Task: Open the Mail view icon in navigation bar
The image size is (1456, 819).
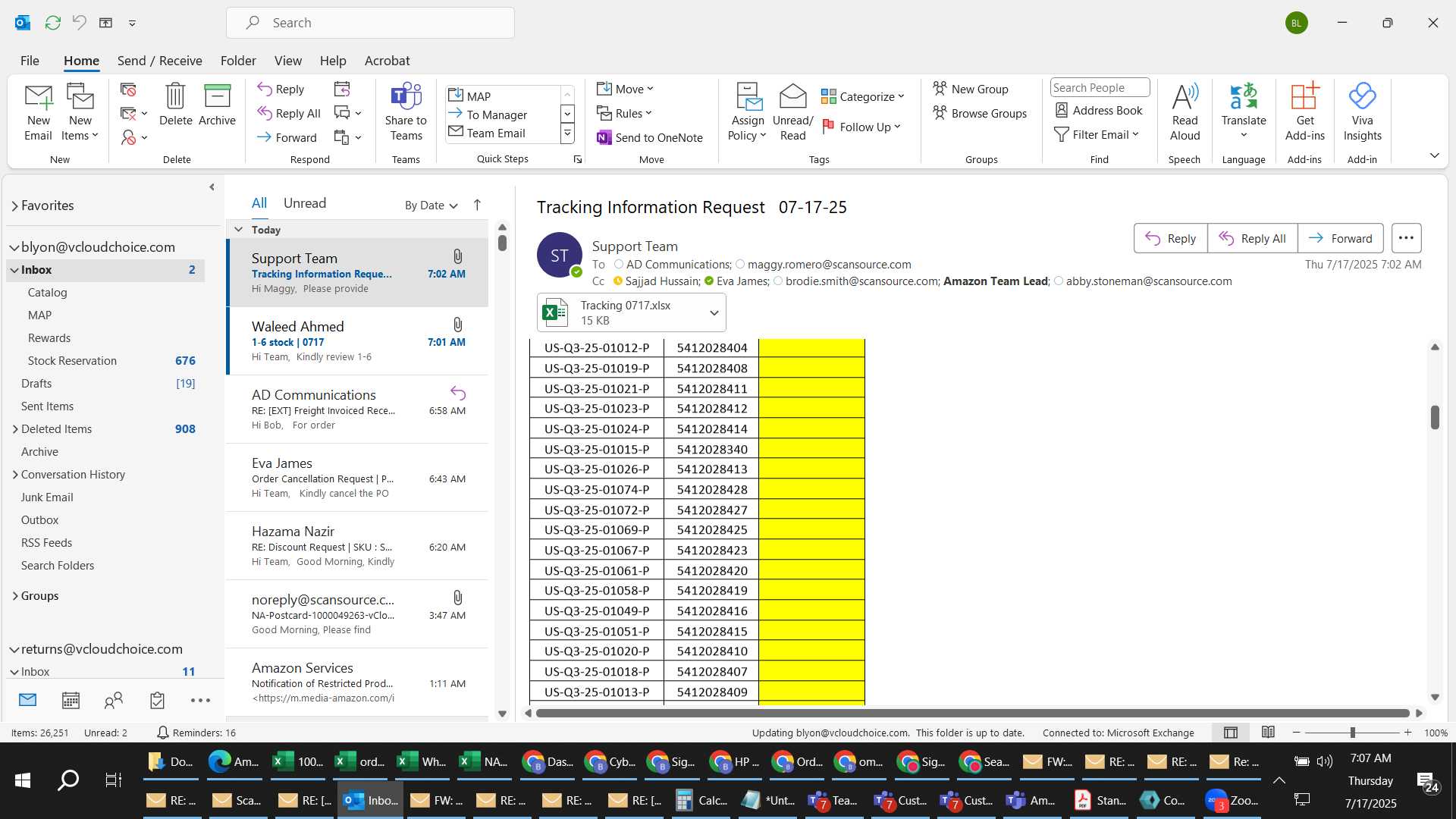Action: tap(28, 700)
